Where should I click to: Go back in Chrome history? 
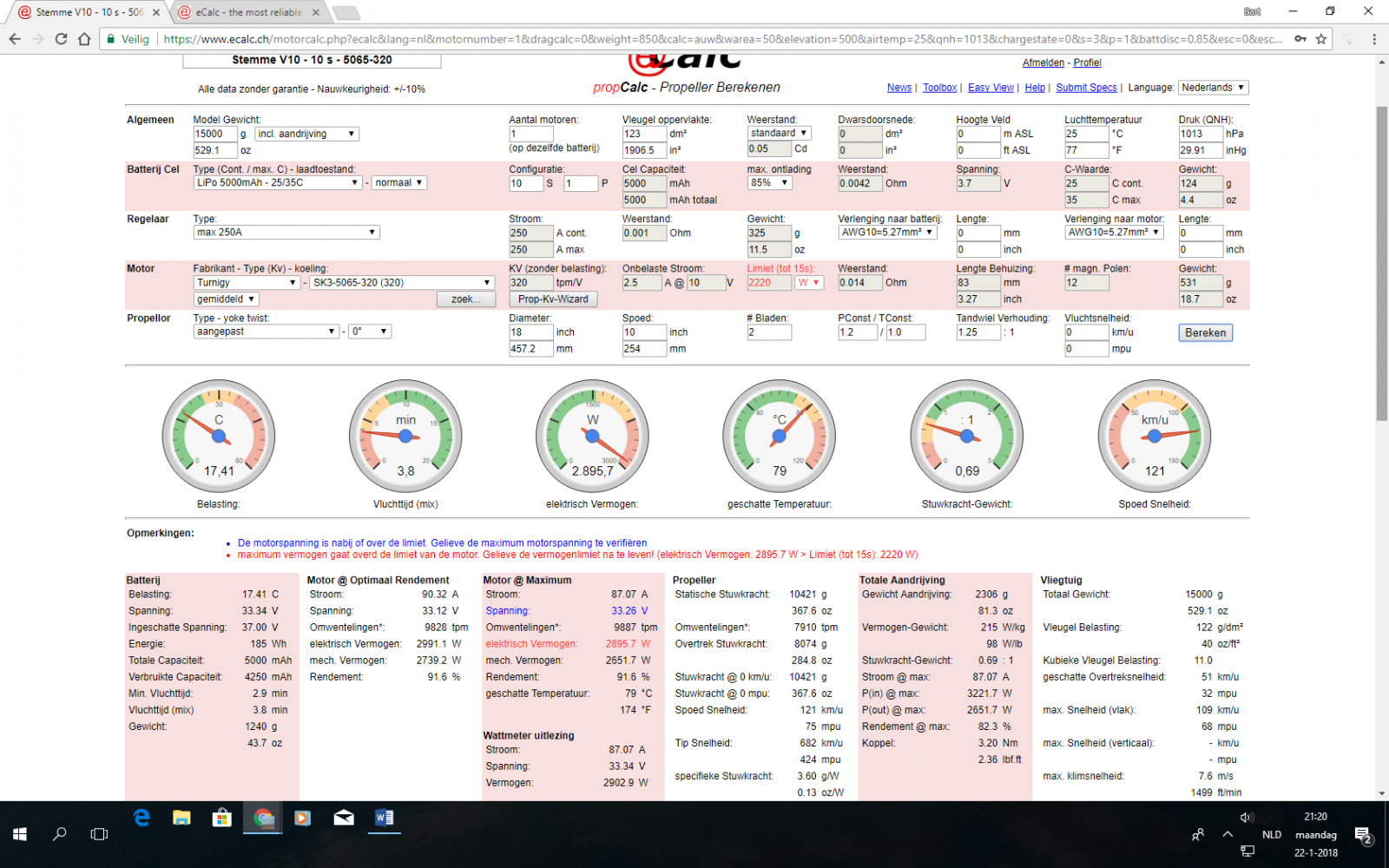15,39
